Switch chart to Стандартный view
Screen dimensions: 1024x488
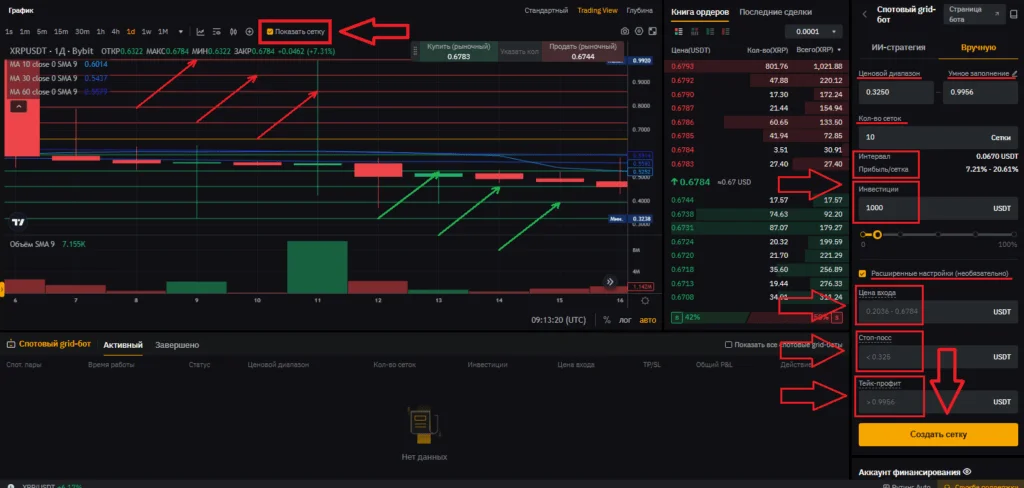click(x=546, y=10)
